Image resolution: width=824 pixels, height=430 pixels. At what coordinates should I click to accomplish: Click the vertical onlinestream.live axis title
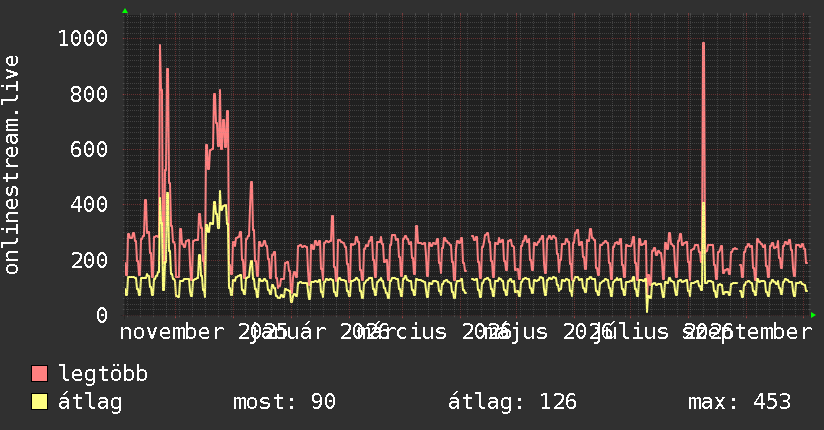[11, 165]
